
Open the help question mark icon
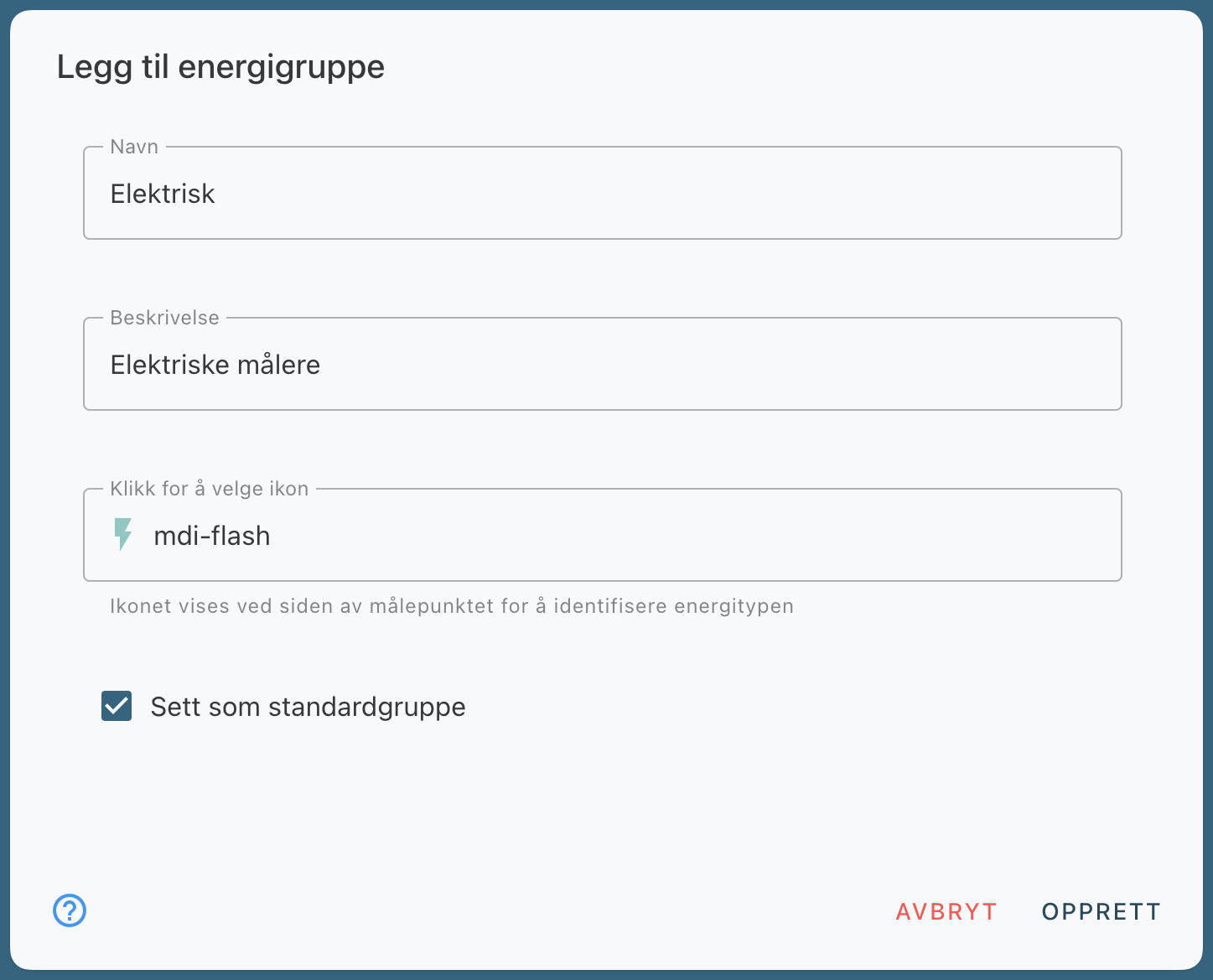click(x=70, y=910)
